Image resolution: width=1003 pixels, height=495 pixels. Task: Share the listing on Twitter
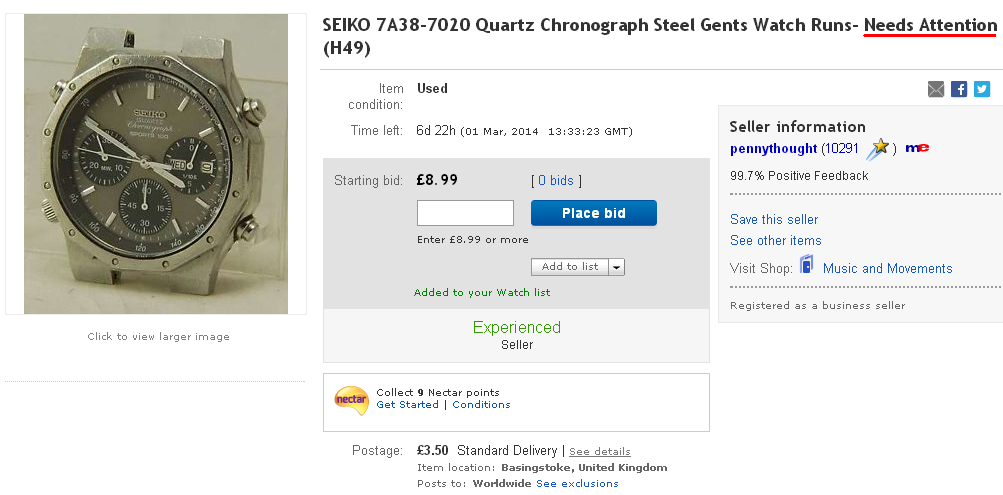click(982, 89)
